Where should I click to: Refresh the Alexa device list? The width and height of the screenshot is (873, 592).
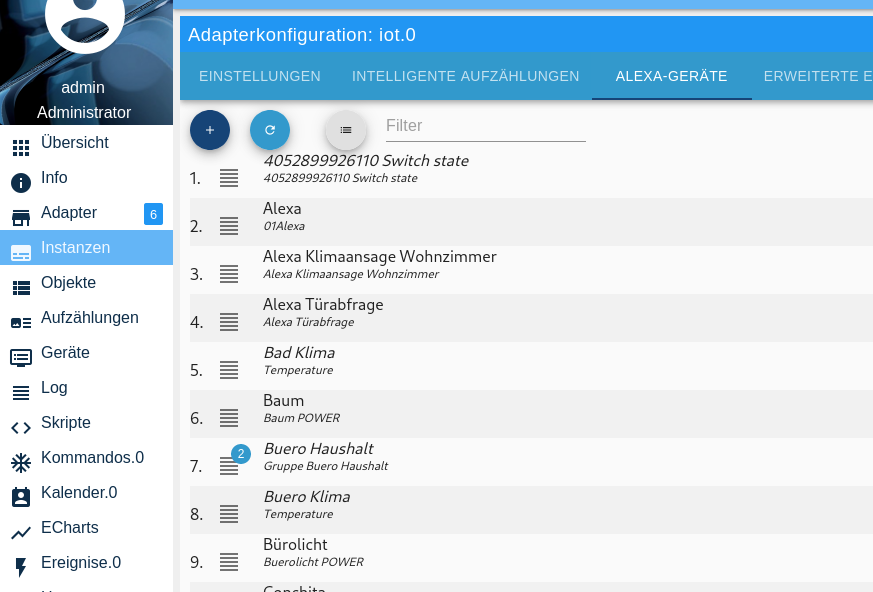(270, 130)
